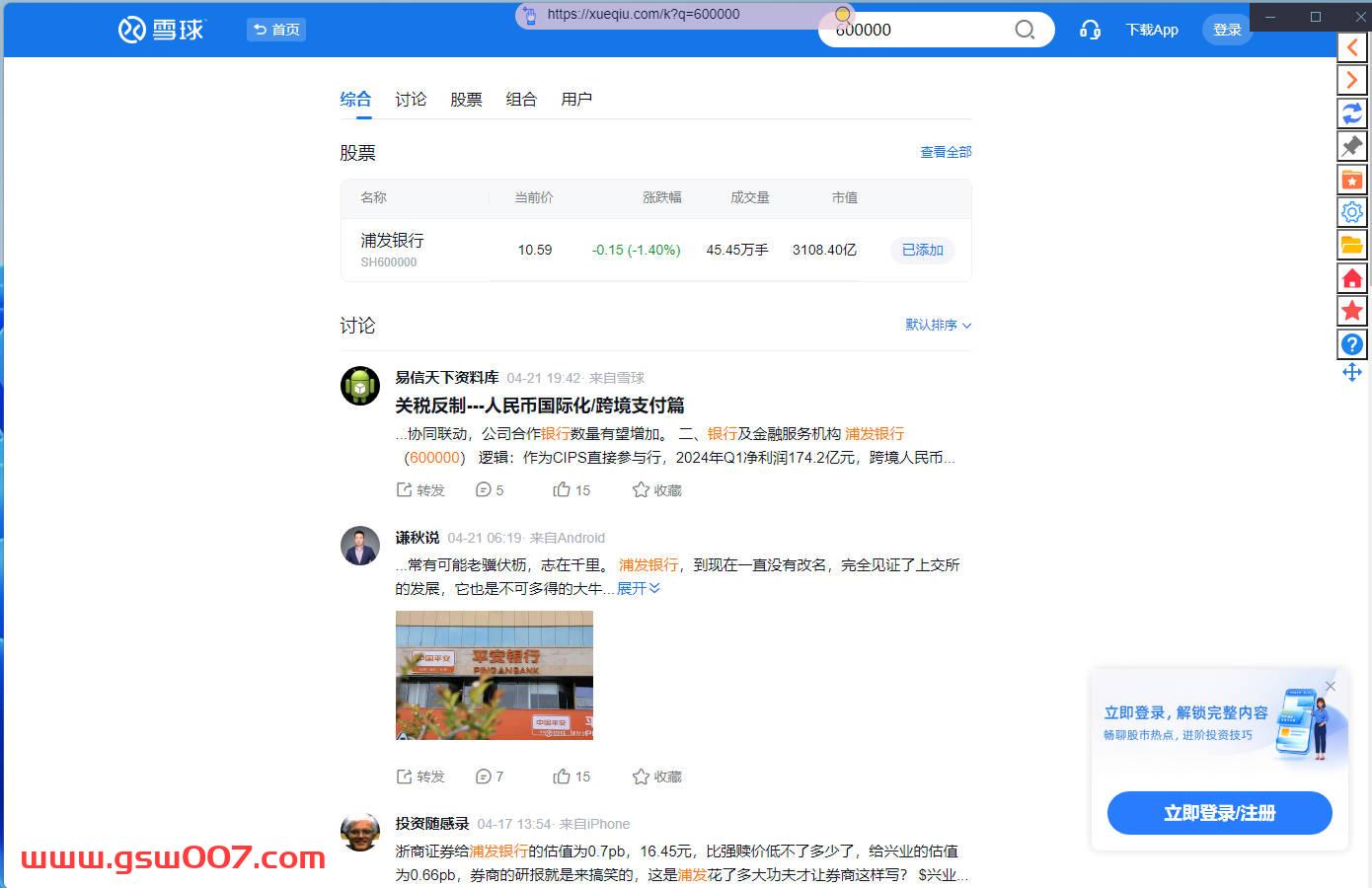
Task: Click the 当前价 column header
Action: click(x=534, y=197)
